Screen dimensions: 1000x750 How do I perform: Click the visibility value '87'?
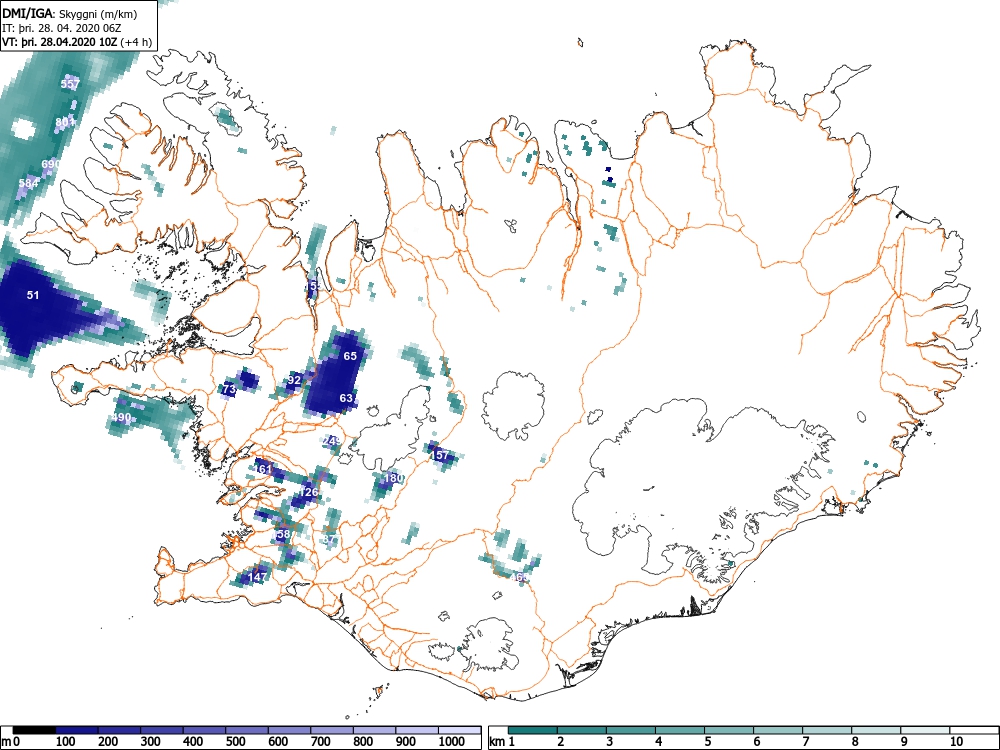coord(328,539)
